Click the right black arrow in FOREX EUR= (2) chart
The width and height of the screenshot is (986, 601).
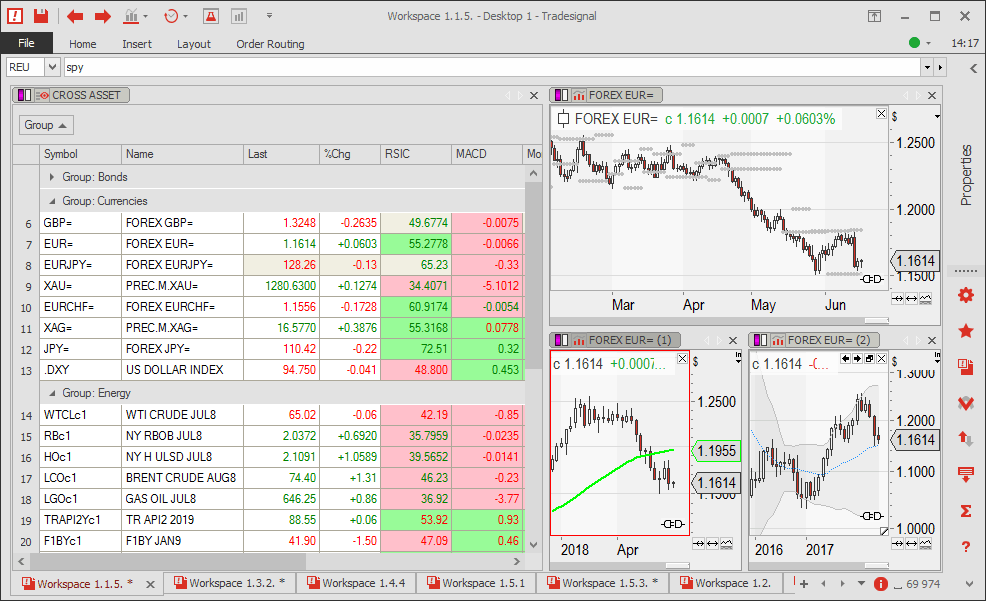click(857, 358)
